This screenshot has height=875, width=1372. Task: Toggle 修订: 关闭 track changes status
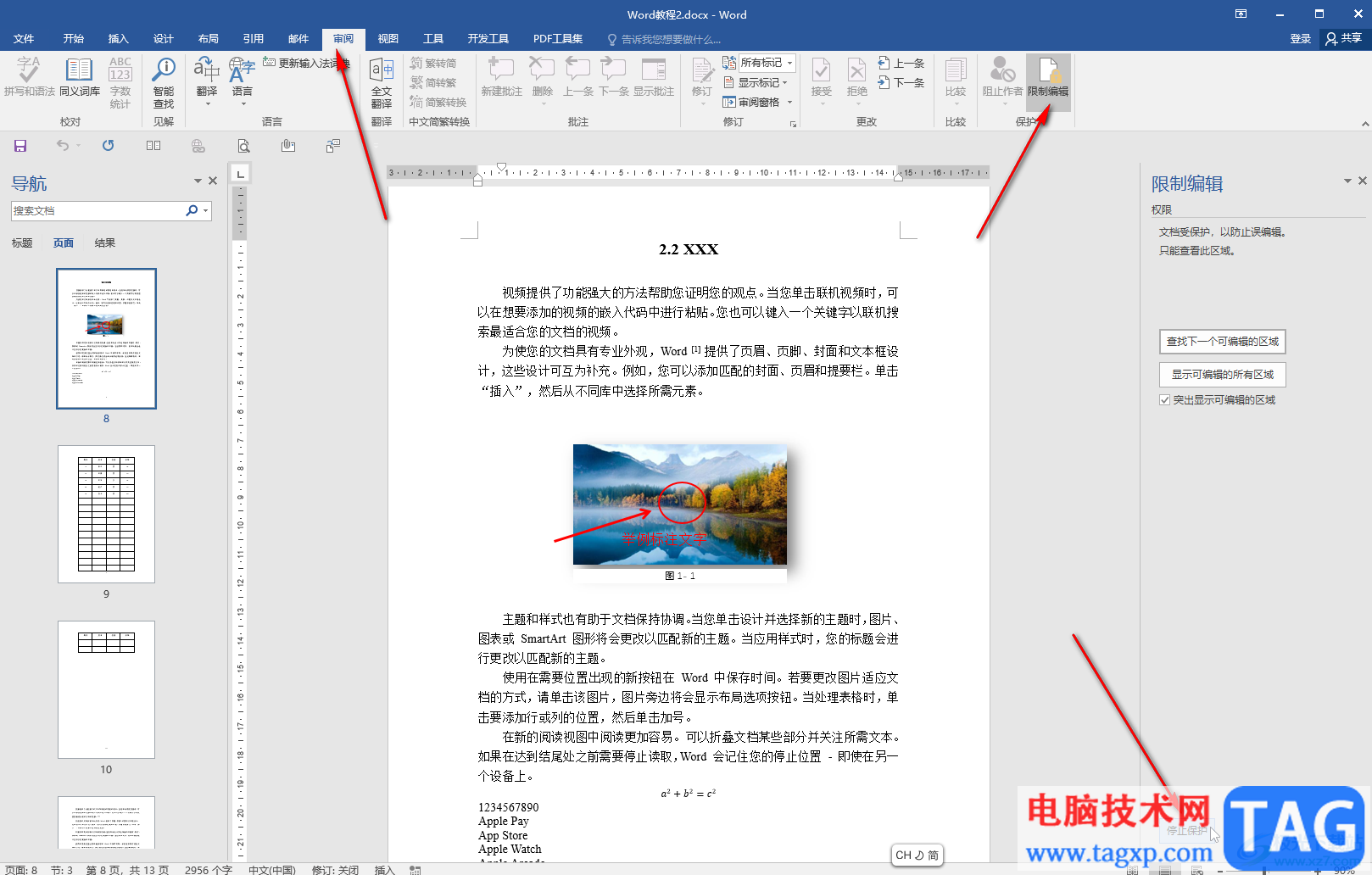(x=335, y=870)
